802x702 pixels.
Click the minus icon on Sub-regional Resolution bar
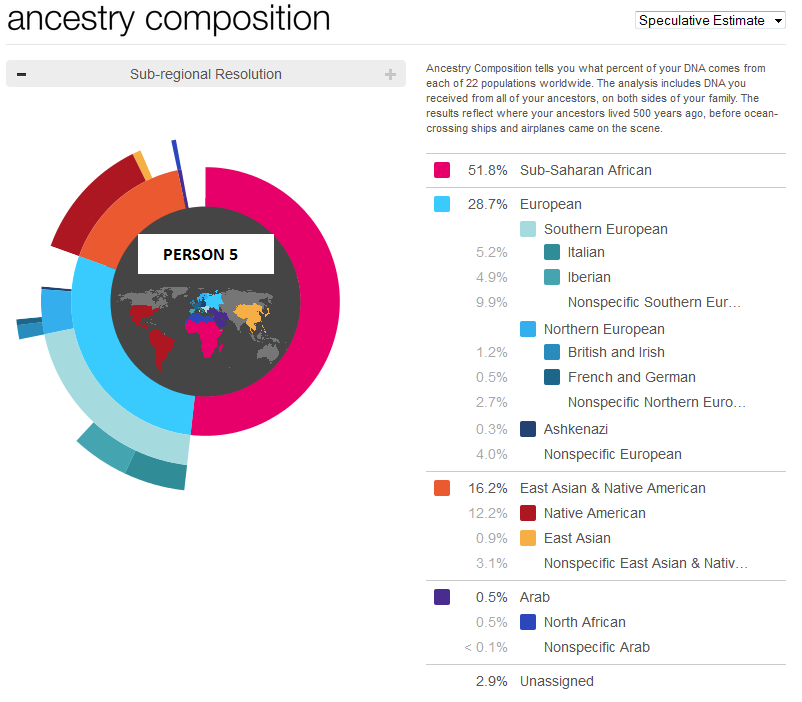(x=20, y=74)
